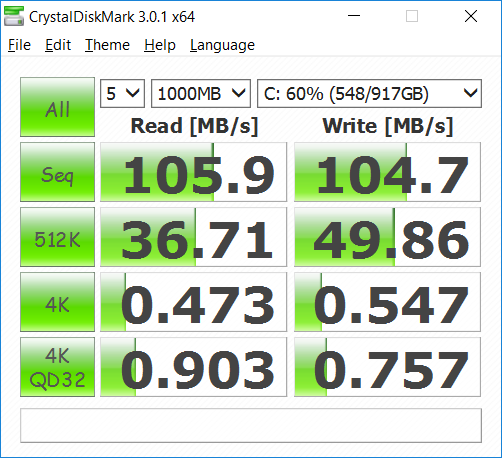
Task: Close the CrystalDiskMark window
Action: (471, 16)
